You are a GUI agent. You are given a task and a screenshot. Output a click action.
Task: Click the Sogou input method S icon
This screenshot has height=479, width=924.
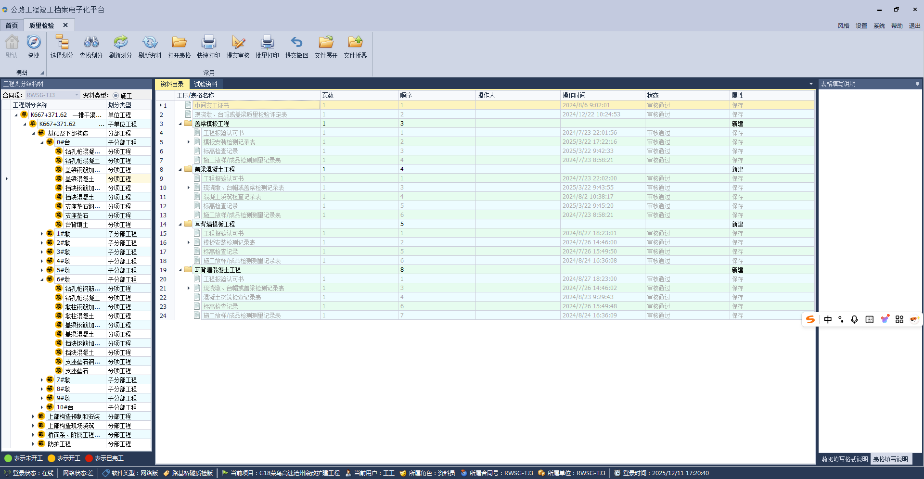coord(812,319)
